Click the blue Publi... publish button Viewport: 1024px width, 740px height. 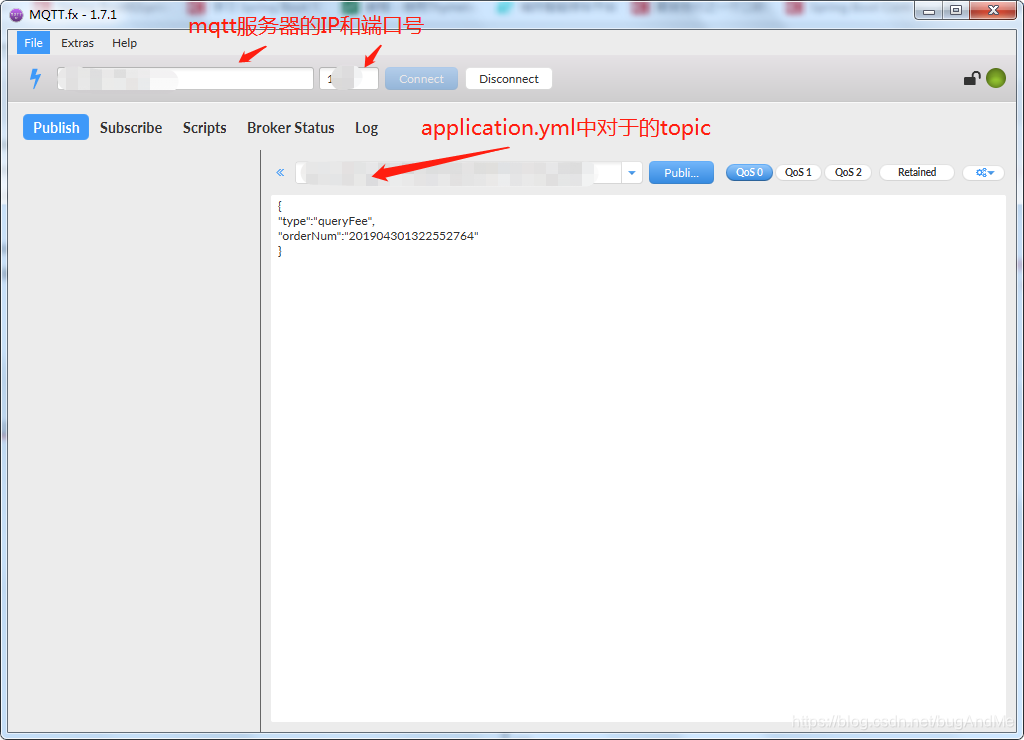[681, 173]
